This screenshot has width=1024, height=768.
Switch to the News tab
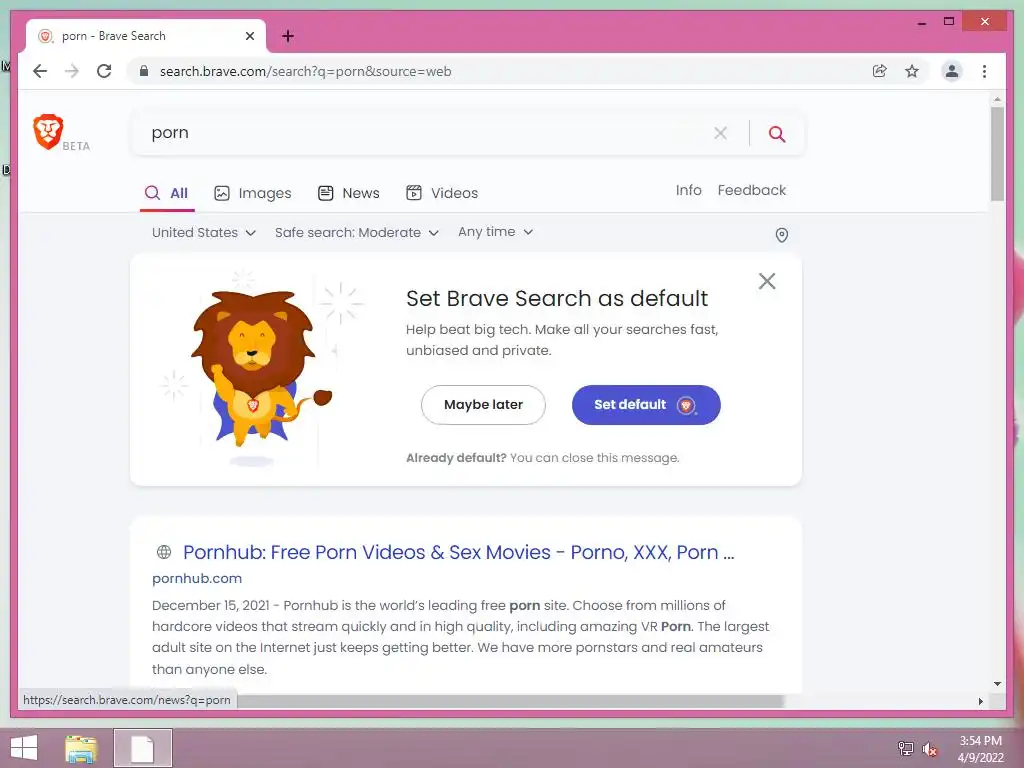click(349, 193)
